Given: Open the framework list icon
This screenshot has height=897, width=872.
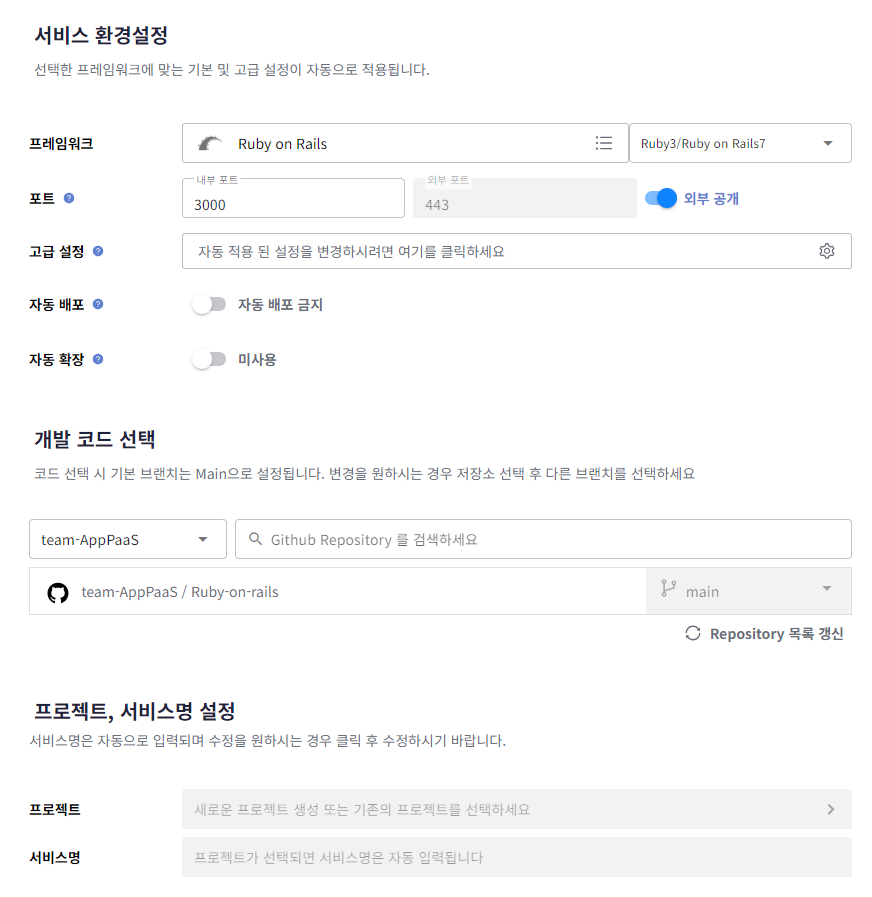Looking at the screenshot, I should tap(604, 143).
